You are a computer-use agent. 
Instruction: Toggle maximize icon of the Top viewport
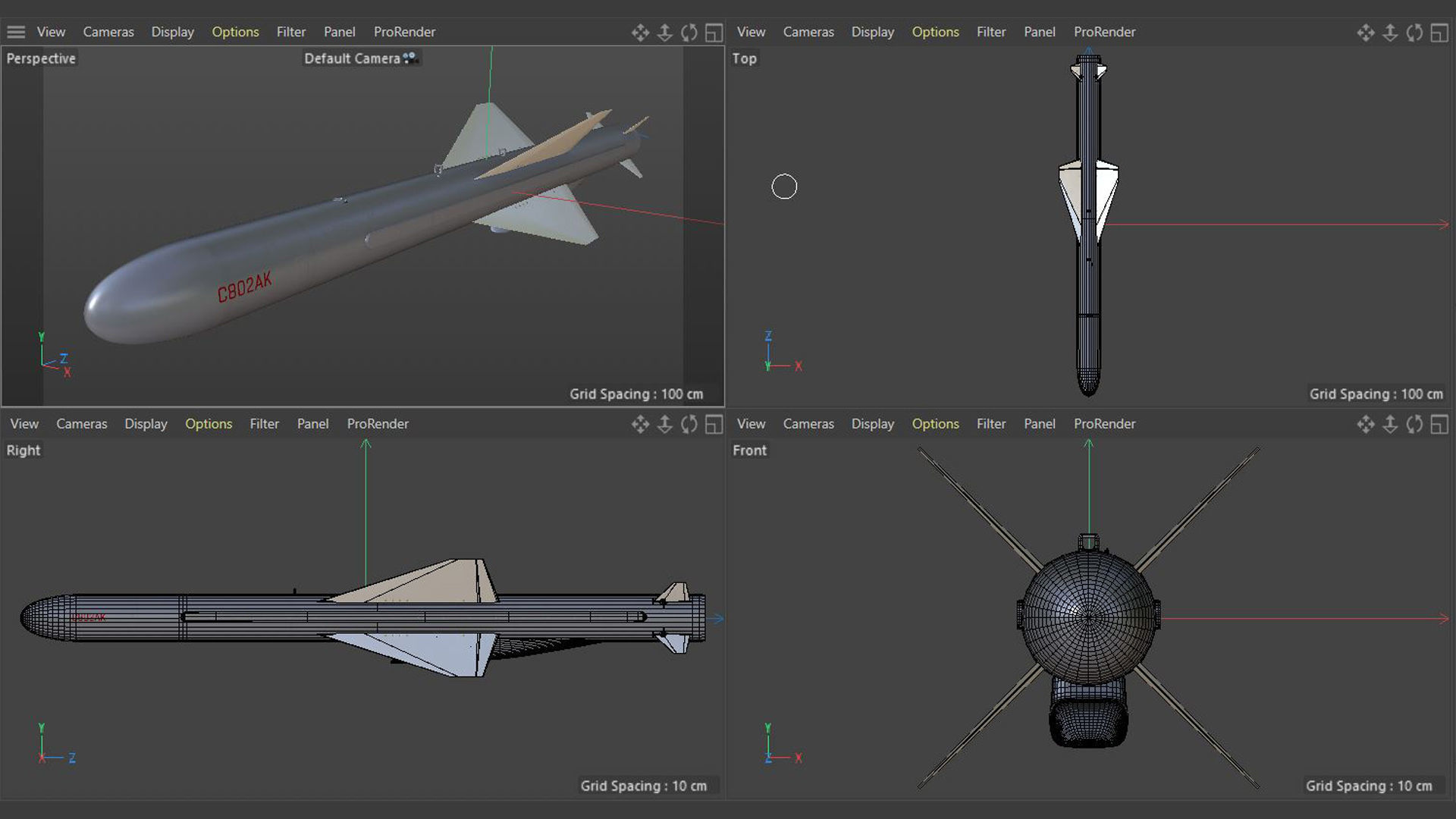pos(1439,33)
